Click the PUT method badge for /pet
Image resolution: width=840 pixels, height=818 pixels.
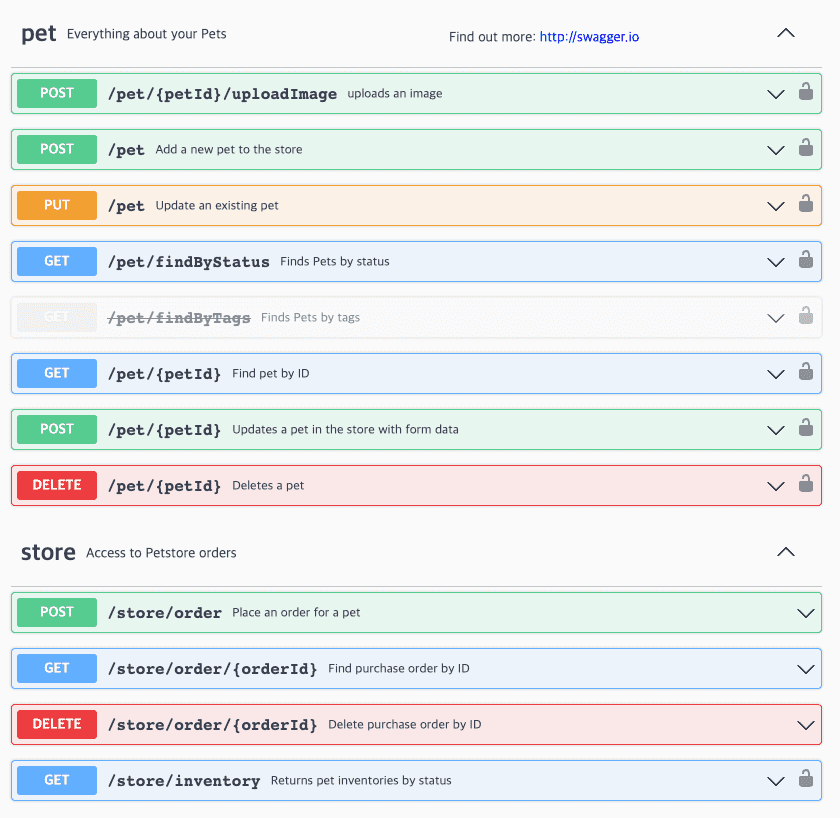[57, 205]
